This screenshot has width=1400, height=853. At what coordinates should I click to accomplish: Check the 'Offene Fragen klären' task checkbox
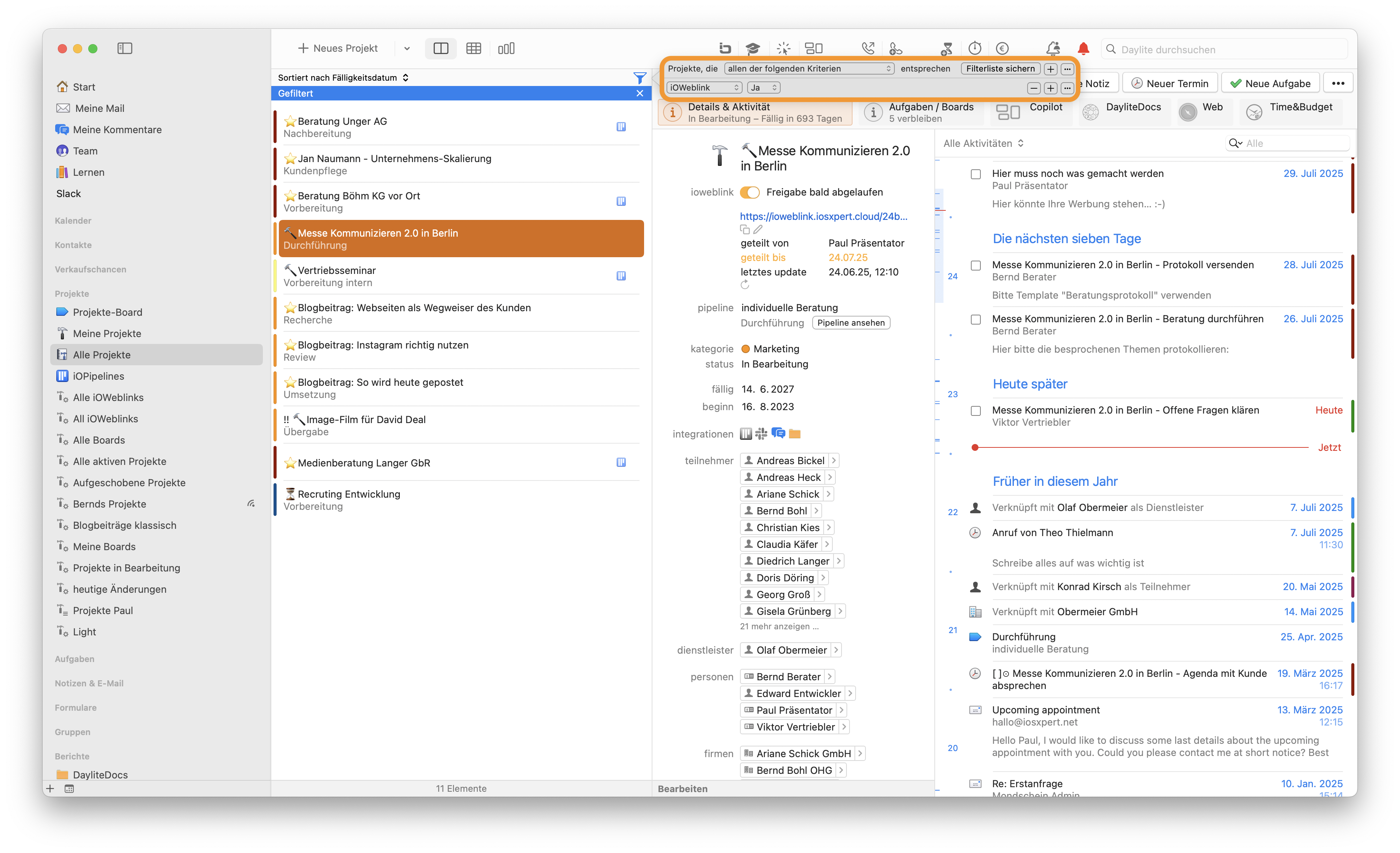[x=975, y=411]
